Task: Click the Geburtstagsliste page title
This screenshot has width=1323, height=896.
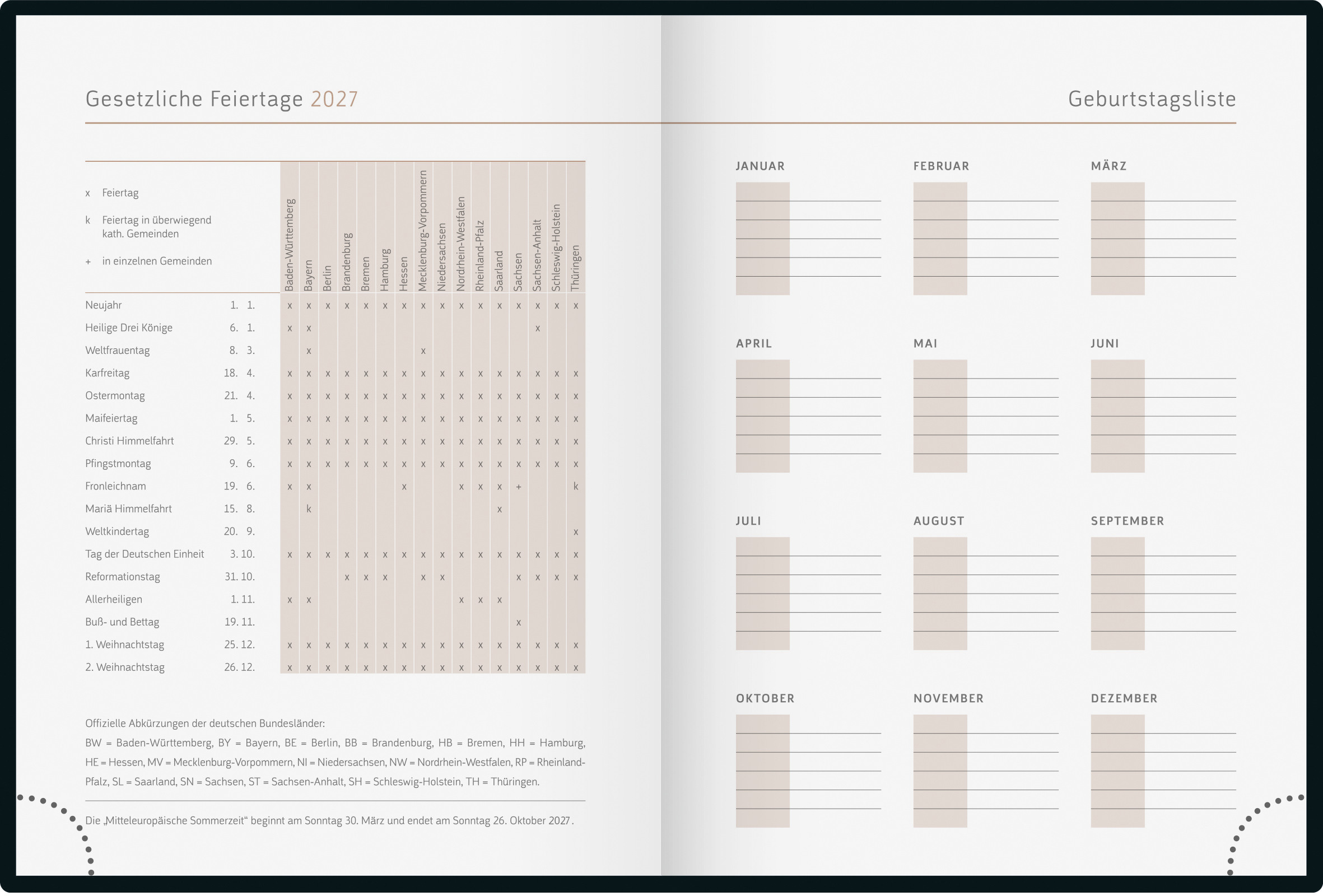Action: pos(1151,99)
